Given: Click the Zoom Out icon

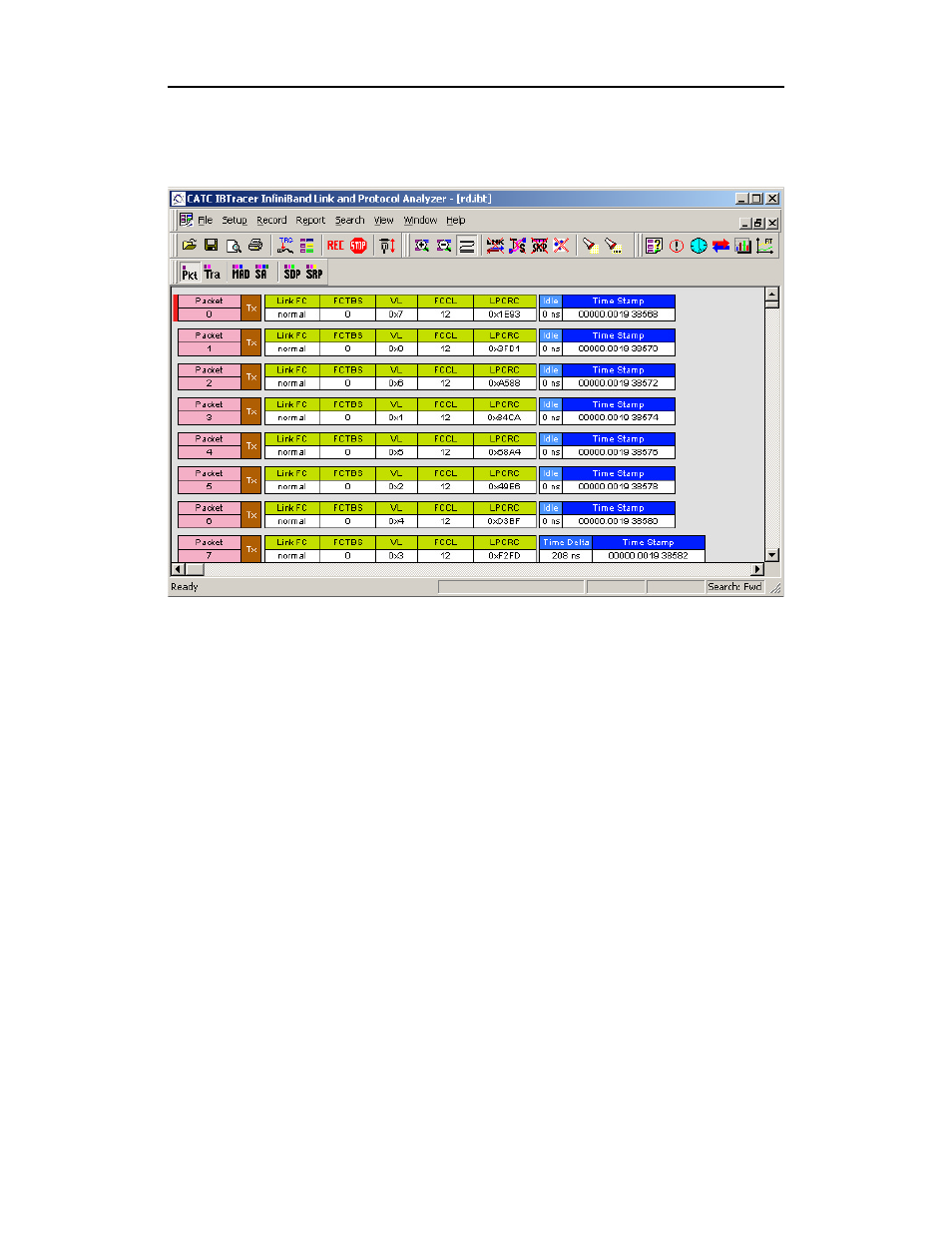Looking at the screenshot, I should coord(444,246).
